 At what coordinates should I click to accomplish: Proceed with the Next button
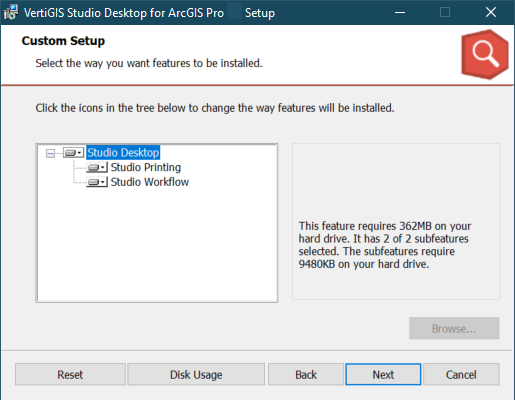point(383,374)
